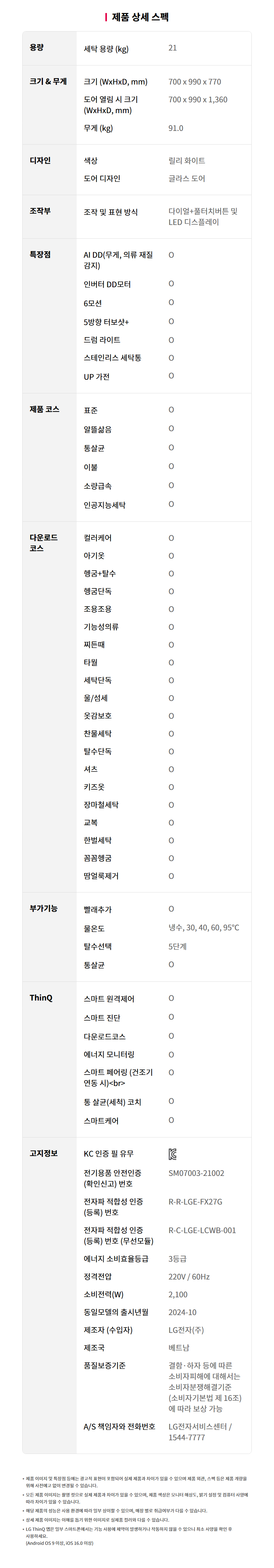The height and width of the screenshot is (1568, 274).
Task: Click the ThinQ section header
Action: click(x=41, y=998)
